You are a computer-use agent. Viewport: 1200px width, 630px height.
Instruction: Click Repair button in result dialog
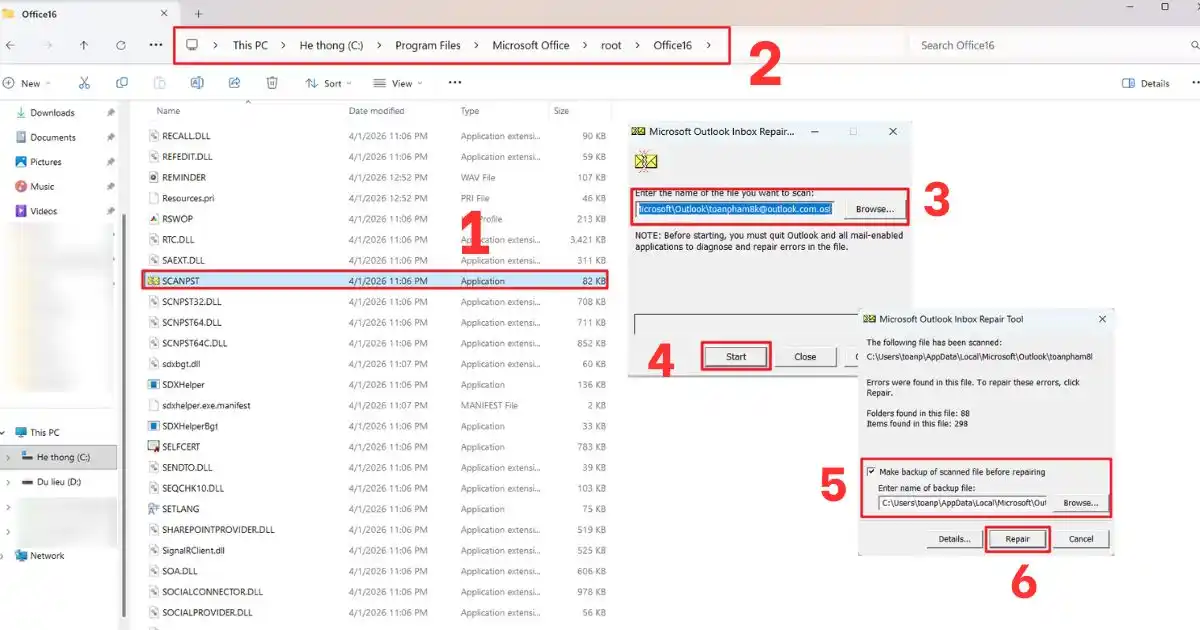pyautogui.click(x=1018, y=538)
